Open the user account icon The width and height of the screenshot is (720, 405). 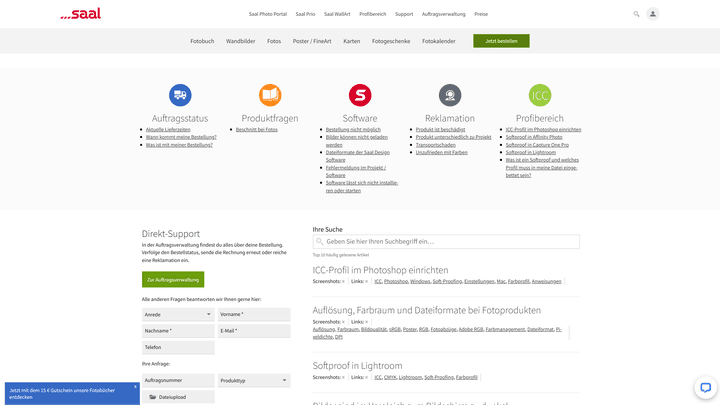point(653,14)
